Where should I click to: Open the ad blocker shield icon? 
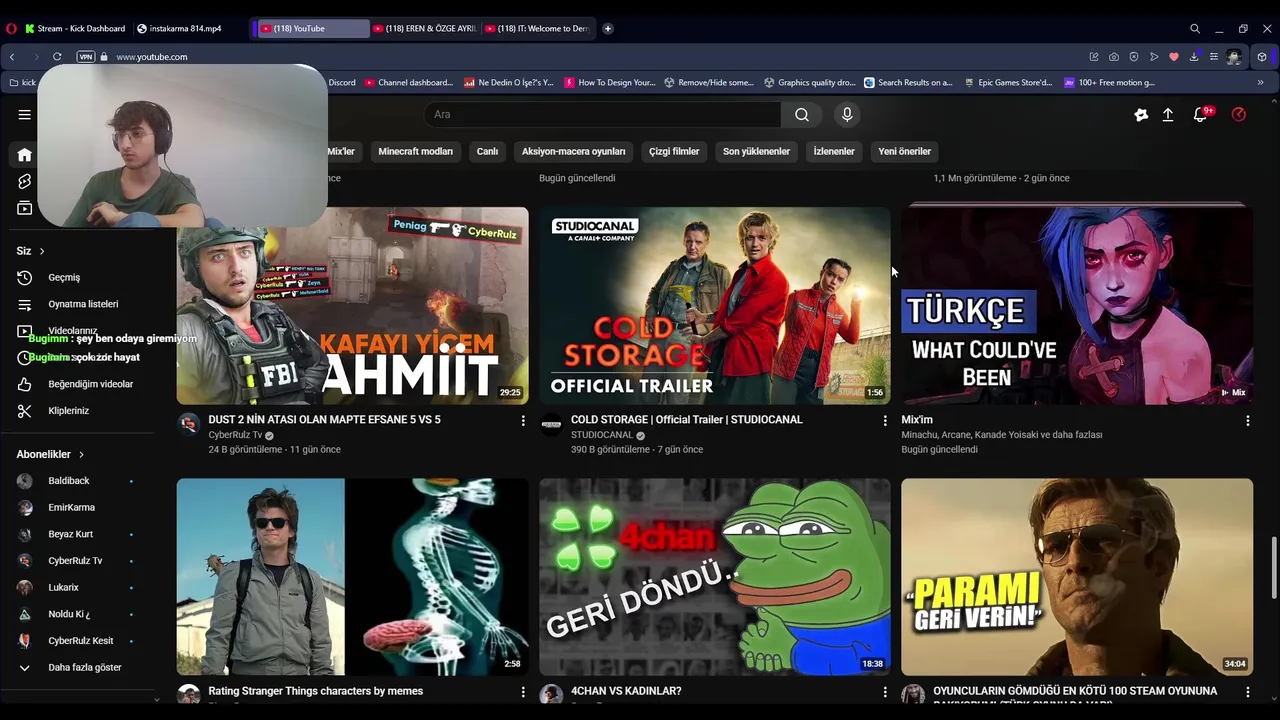1134,57
